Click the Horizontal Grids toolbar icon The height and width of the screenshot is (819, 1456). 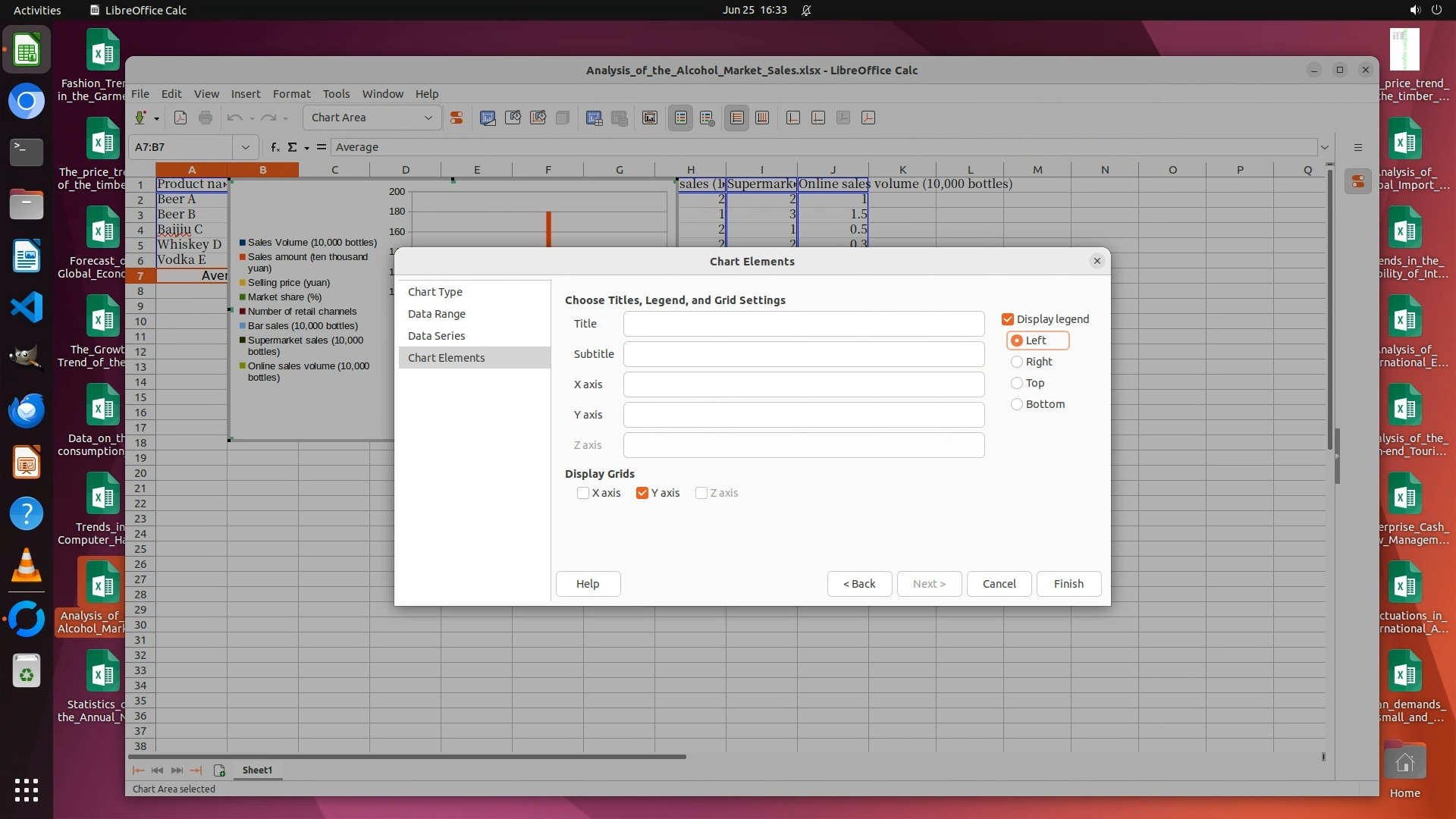click(x=736, y=118)
